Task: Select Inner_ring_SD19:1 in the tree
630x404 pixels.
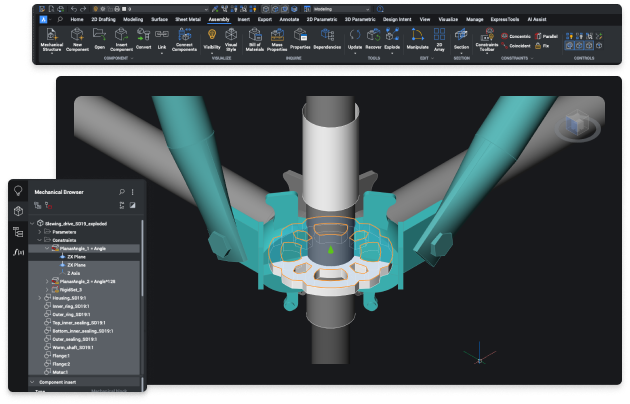Action: click(71, 306)
